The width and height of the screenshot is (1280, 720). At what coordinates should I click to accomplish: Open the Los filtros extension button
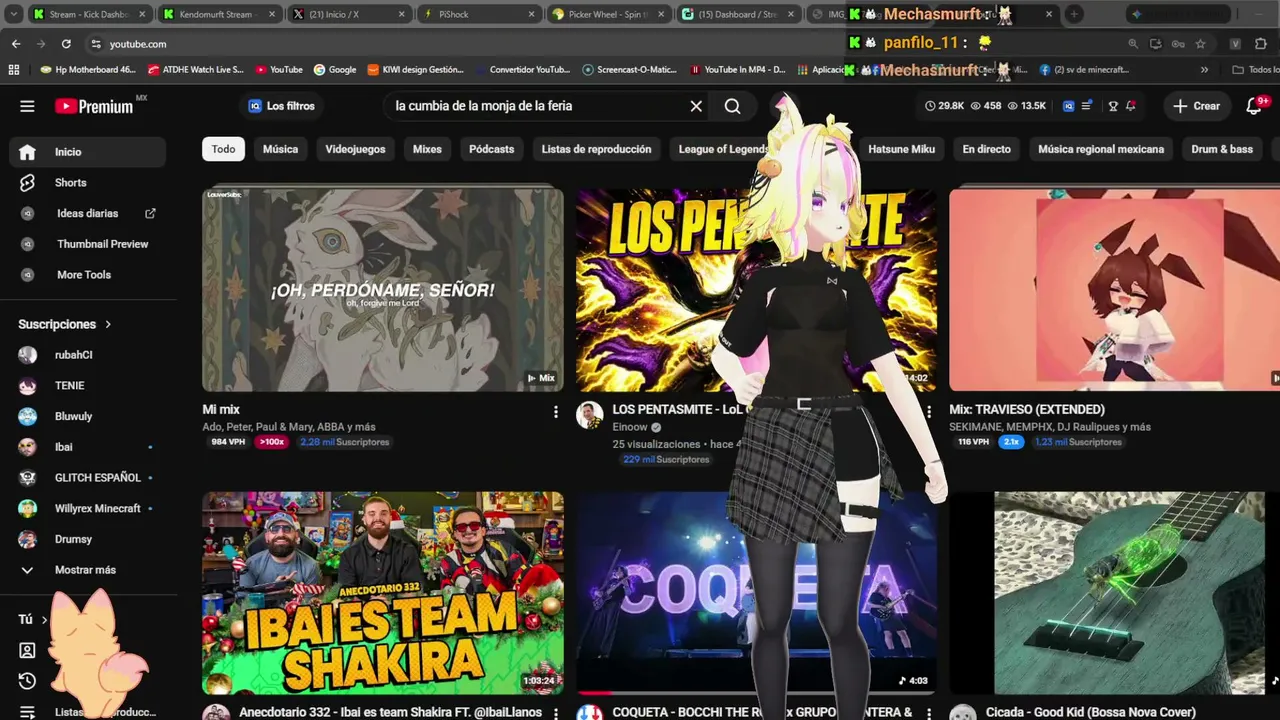[281, 106]
